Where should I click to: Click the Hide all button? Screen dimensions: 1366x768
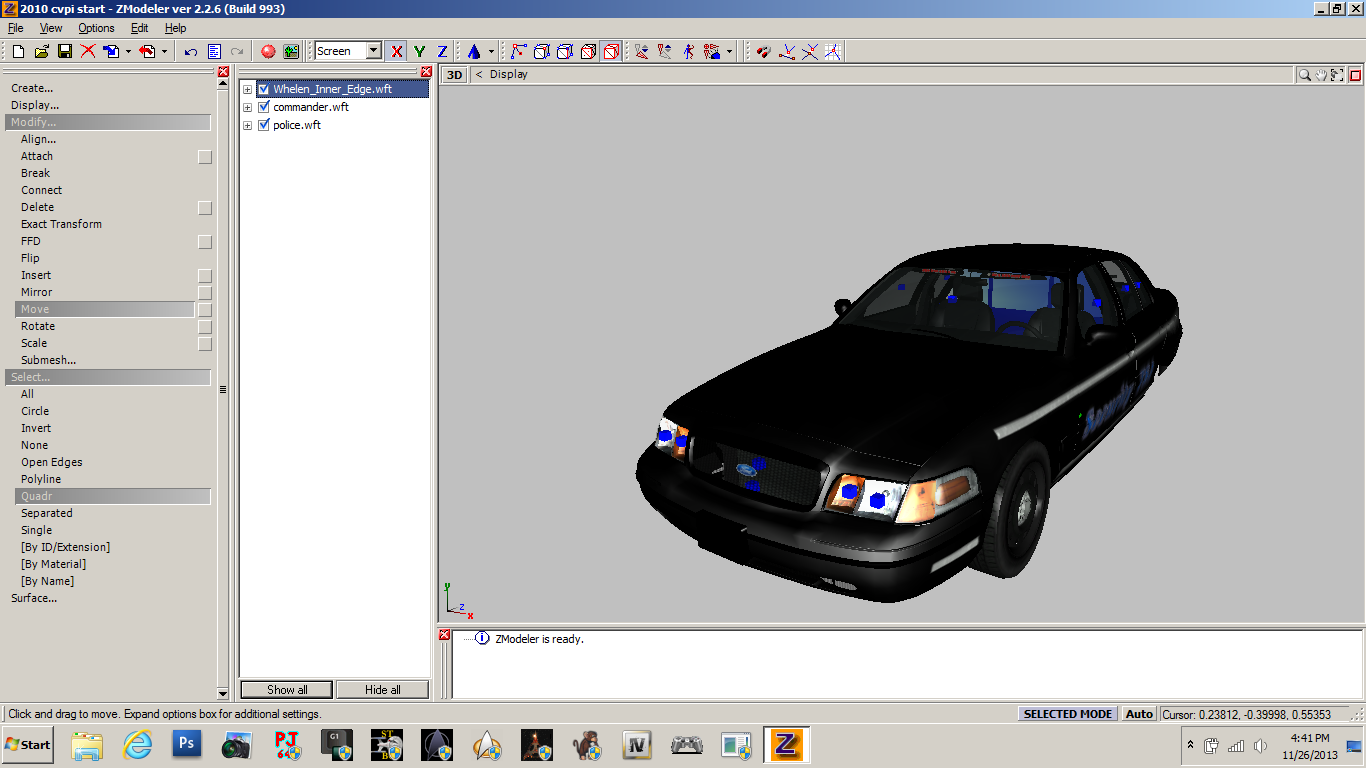pyautogui.click(x=382, y=689)
